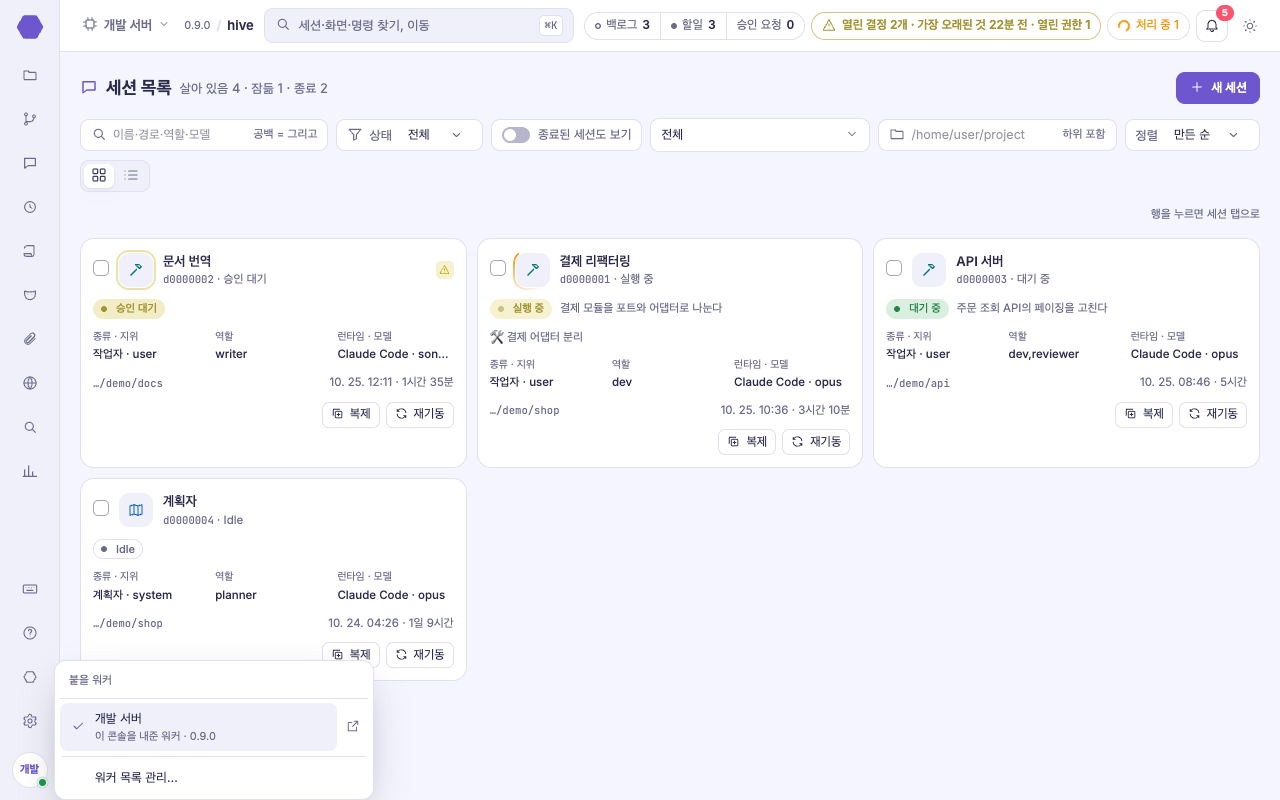The image size is (1280, 800).
Task: Open the 승인 요청 0 tab
Action: point(765,25)
